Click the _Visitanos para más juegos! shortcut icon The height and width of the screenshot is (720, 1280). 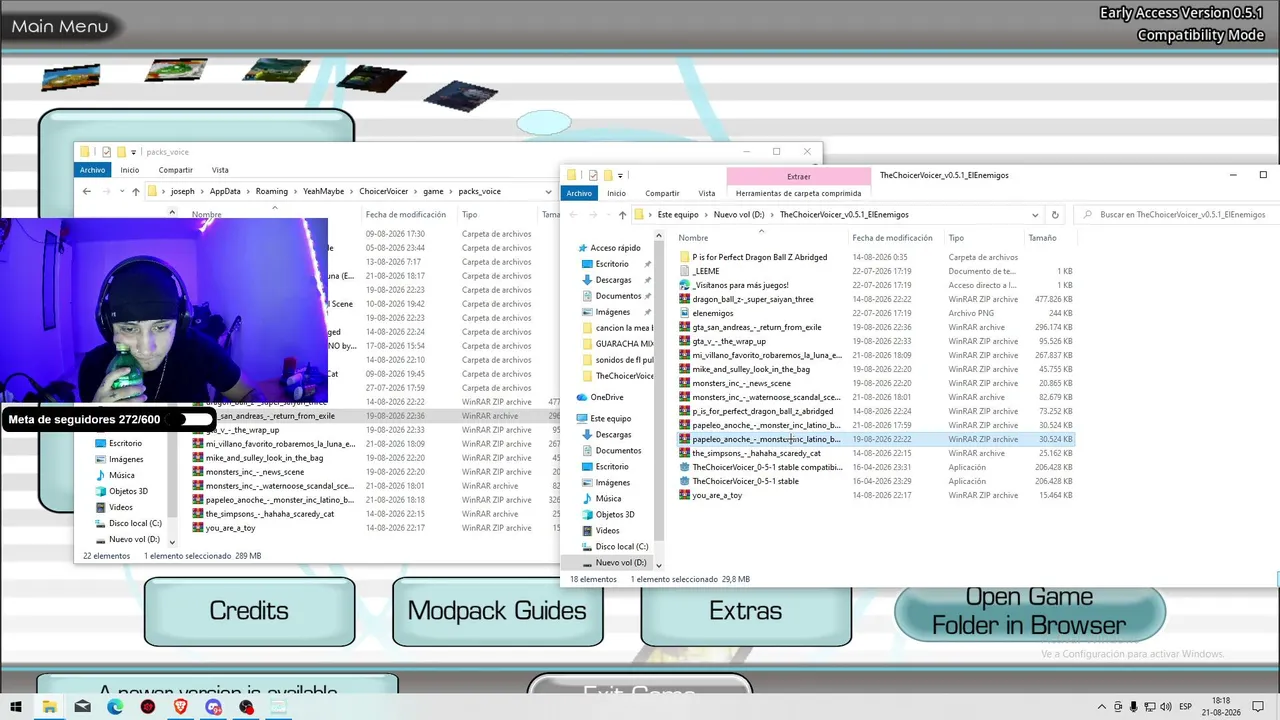coord(684,285)
